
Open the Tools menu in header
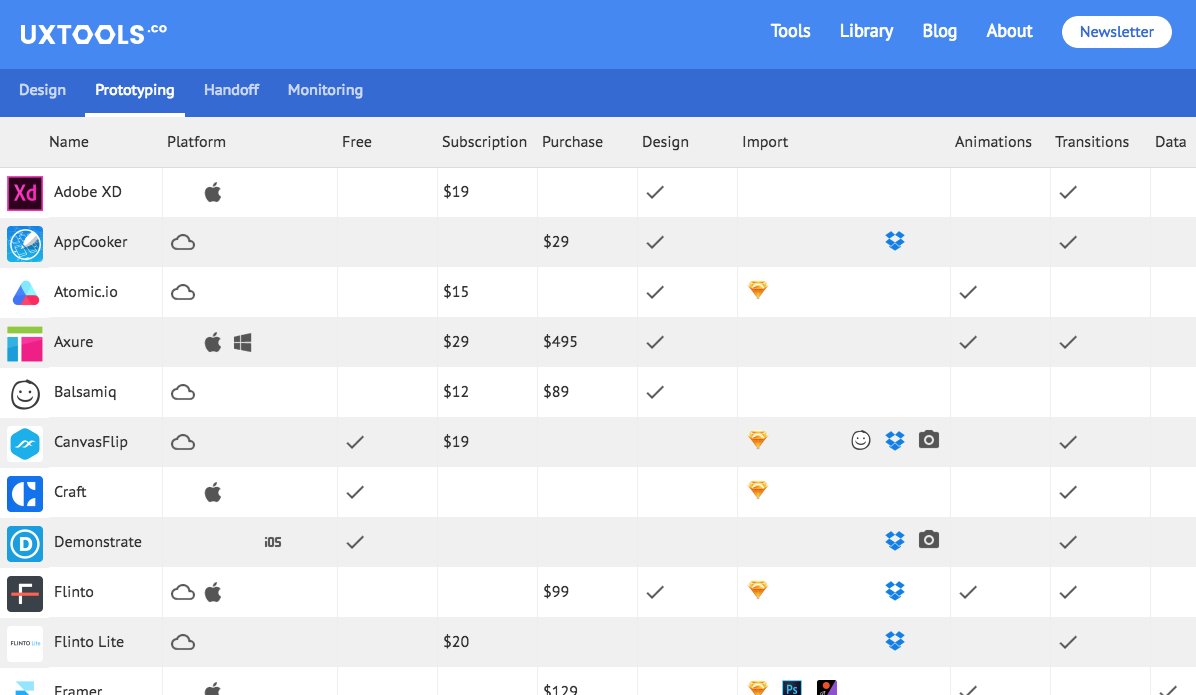pos(790,31)
